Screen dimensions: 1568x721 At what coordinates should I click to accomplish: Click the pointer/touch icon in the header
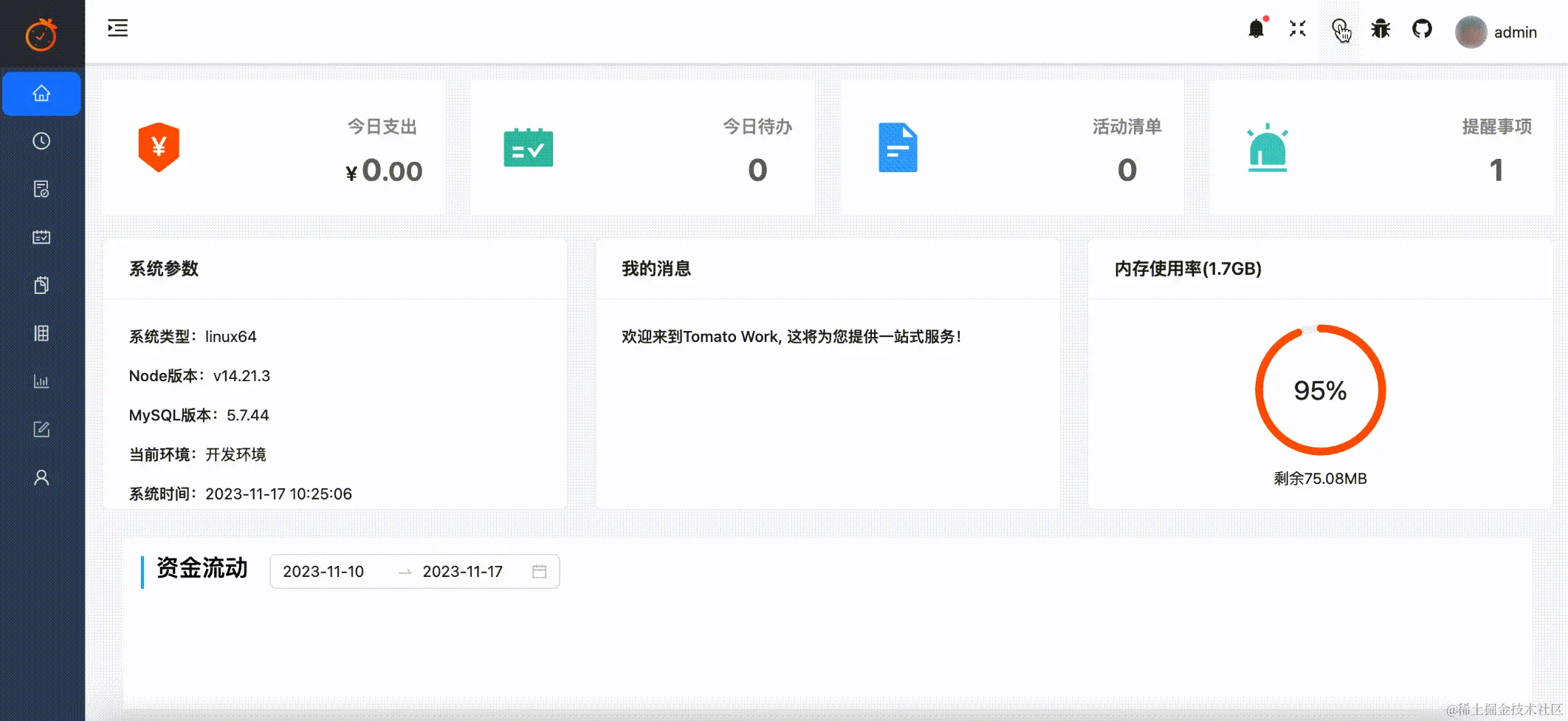1340,30
